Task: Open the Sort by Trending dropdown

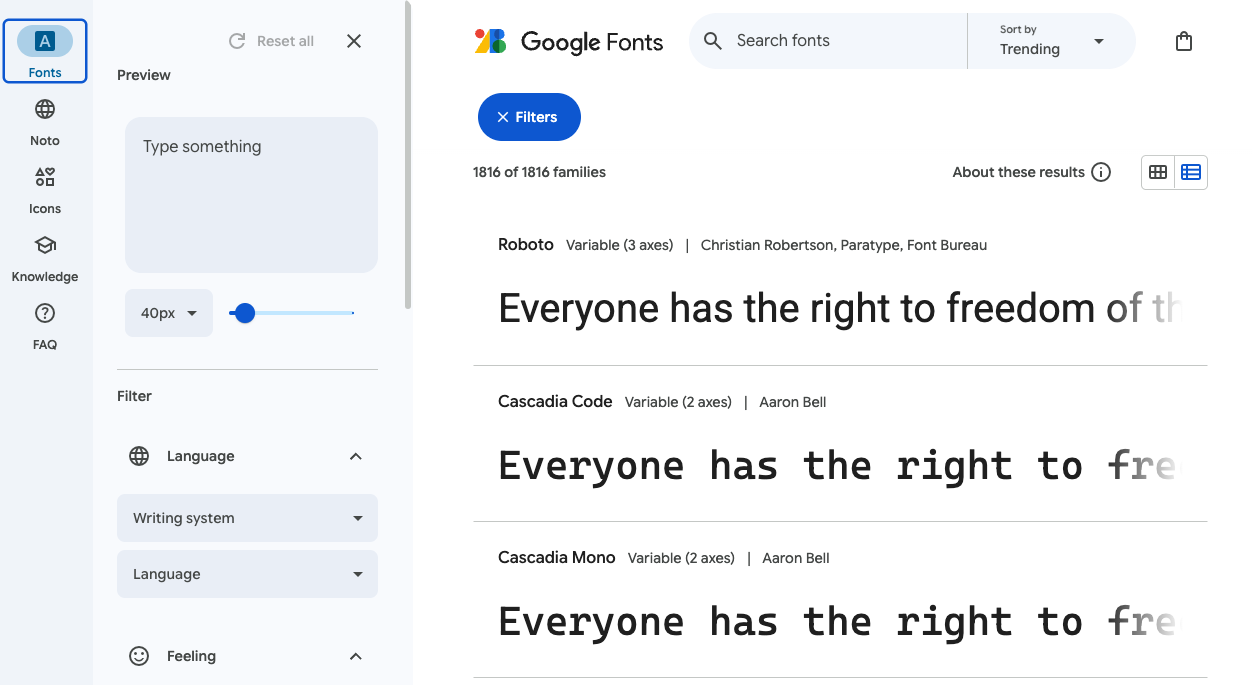Action: click(1051, 41)
